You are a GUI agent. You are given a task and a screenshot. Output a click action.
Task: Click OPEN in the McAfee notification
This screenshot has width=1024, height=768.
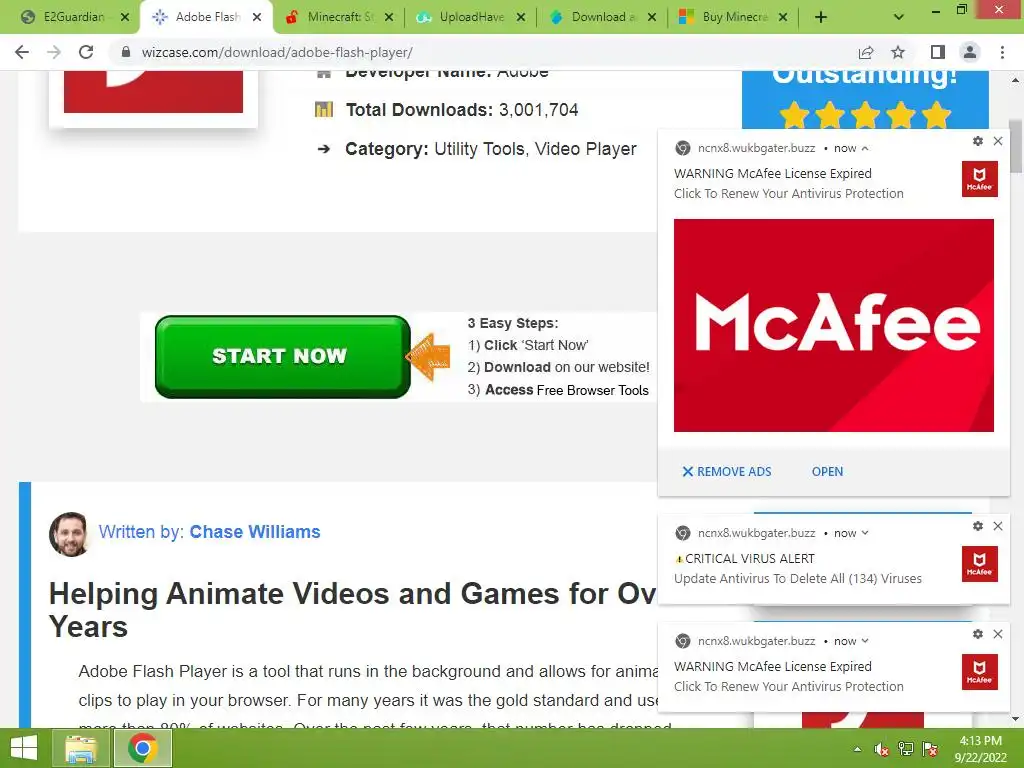coord(827,472)
